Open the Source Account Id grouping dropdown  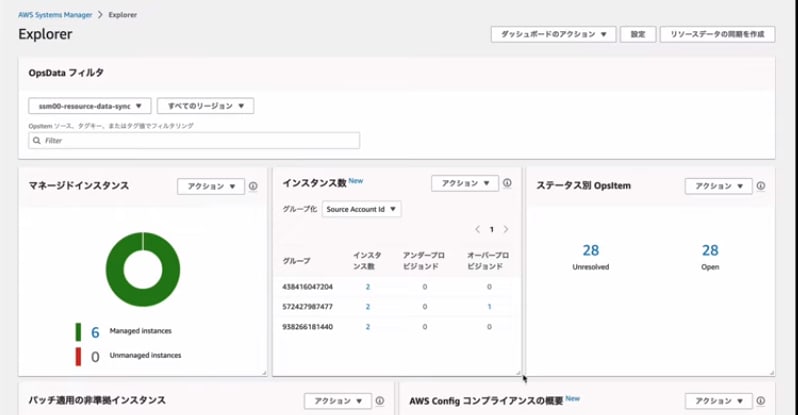coord(361,209)
